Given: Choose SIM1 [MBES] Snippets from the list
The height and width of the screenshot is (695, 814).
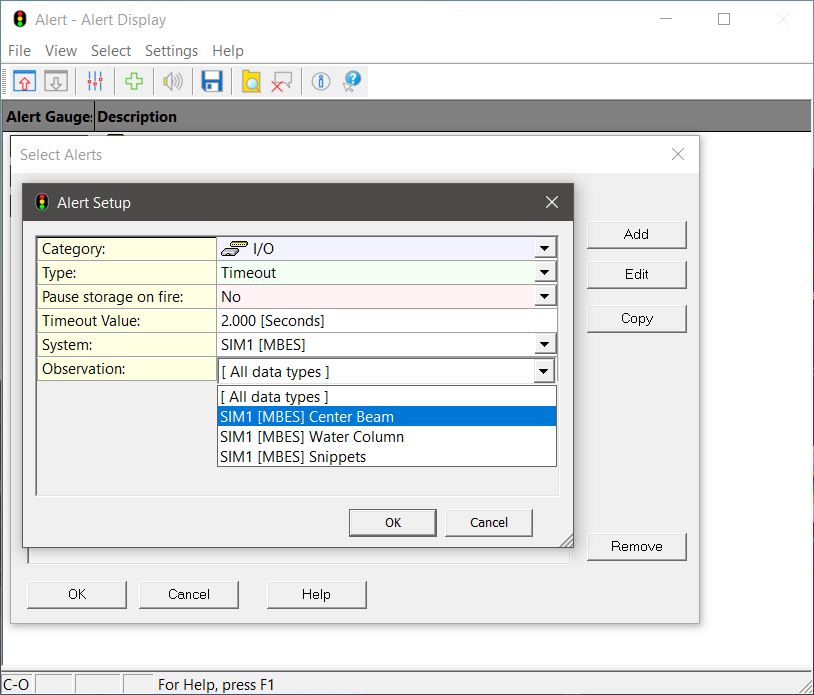Looking at the screenshot, I should pyautogui.click(x=293, y=457).
